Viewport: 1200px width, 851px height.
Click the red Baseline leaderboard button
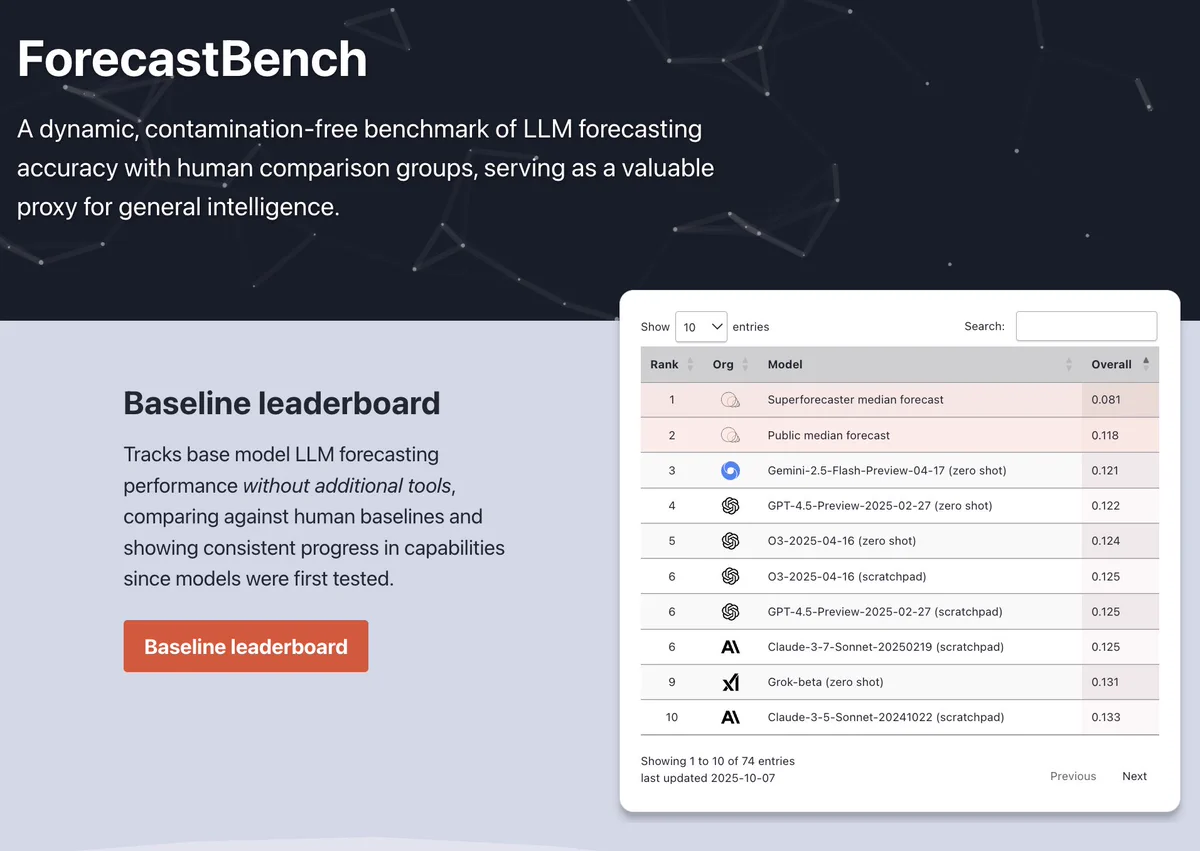tap(246, 646)
